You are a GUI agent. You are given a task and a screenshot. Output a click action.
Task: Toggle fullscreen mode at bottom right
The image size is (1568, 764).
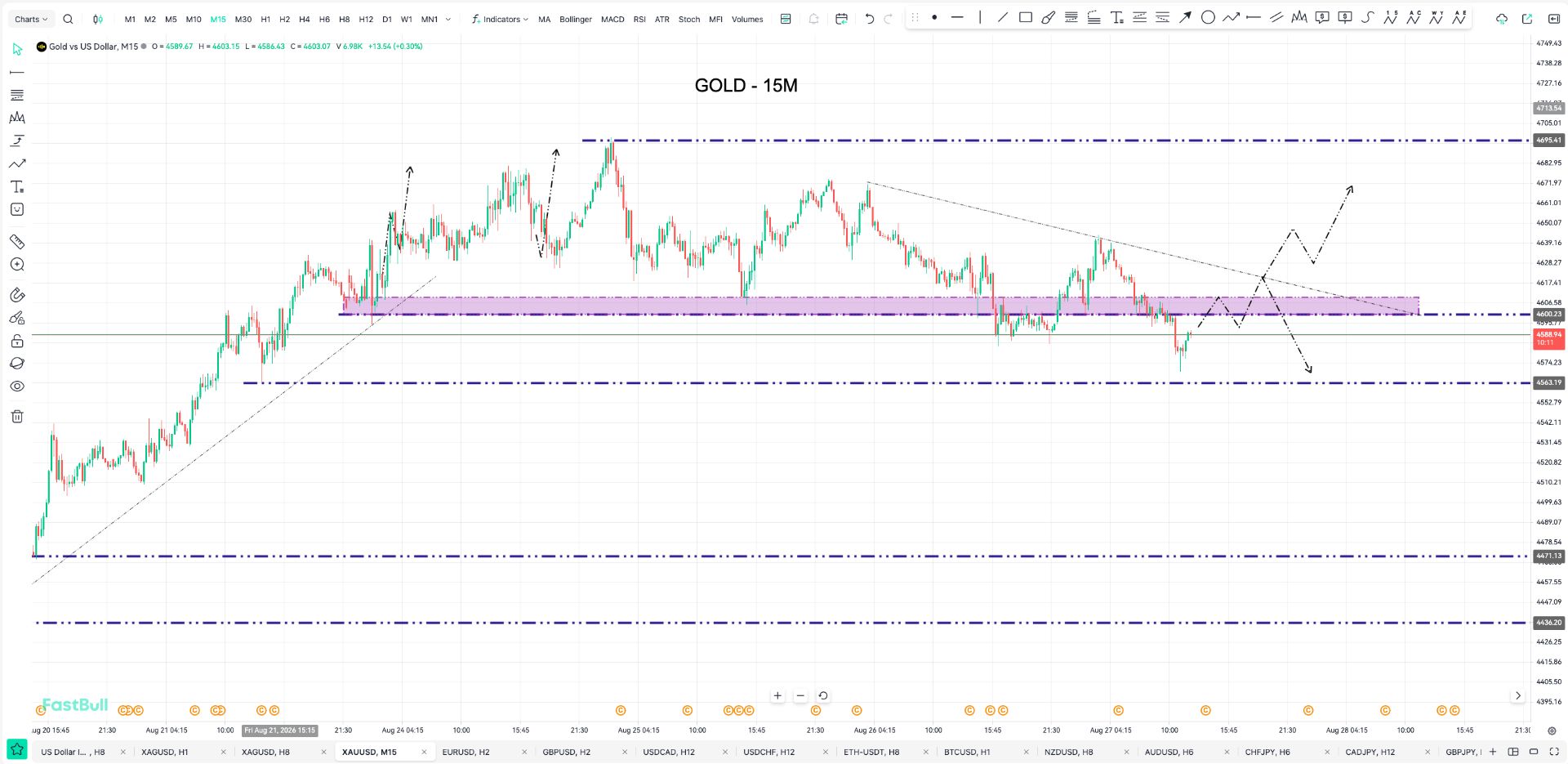1554,752
